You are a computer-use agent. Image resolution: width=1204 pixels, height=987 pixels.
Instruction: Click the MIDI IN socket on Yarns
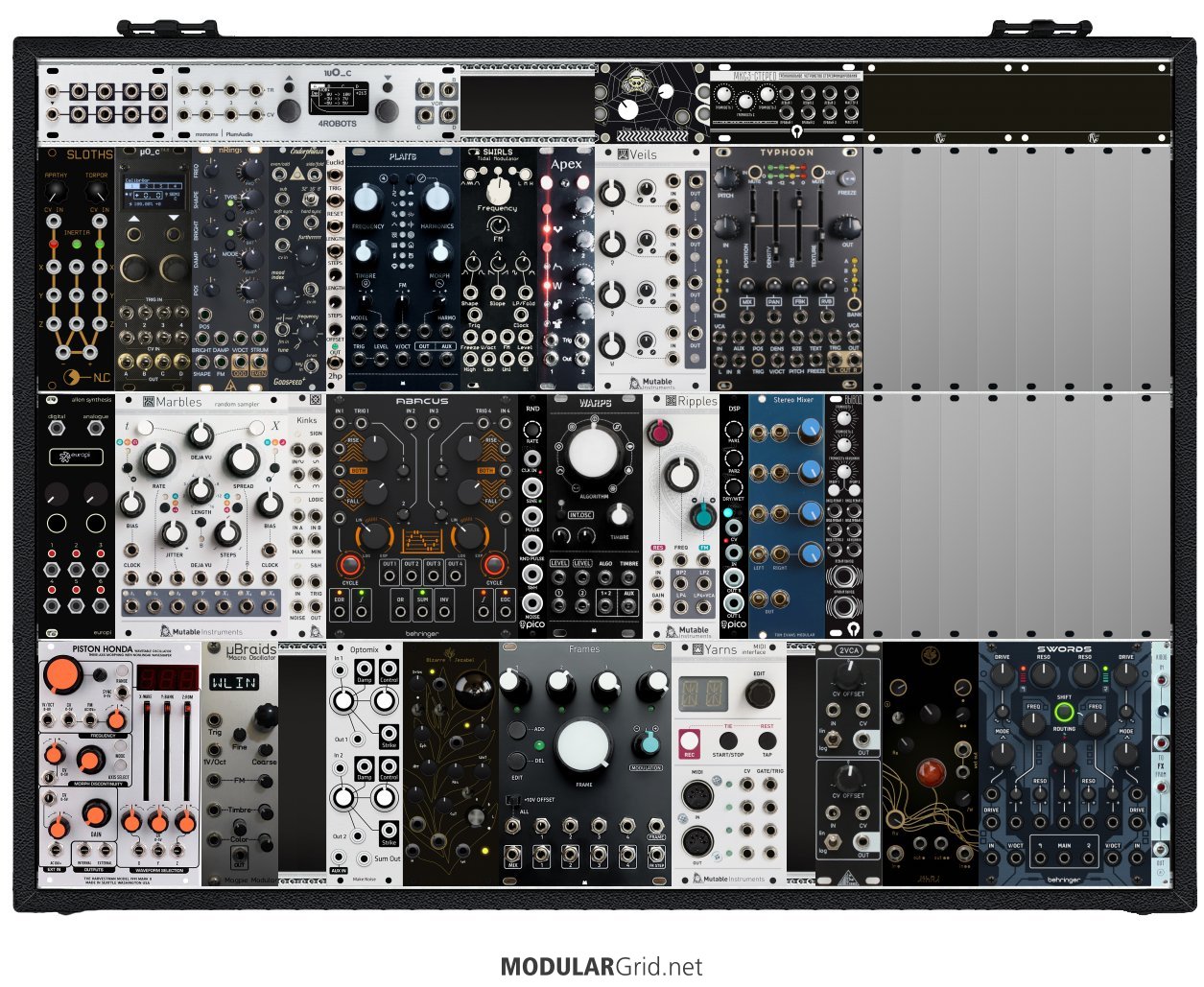tap(697, 796)
